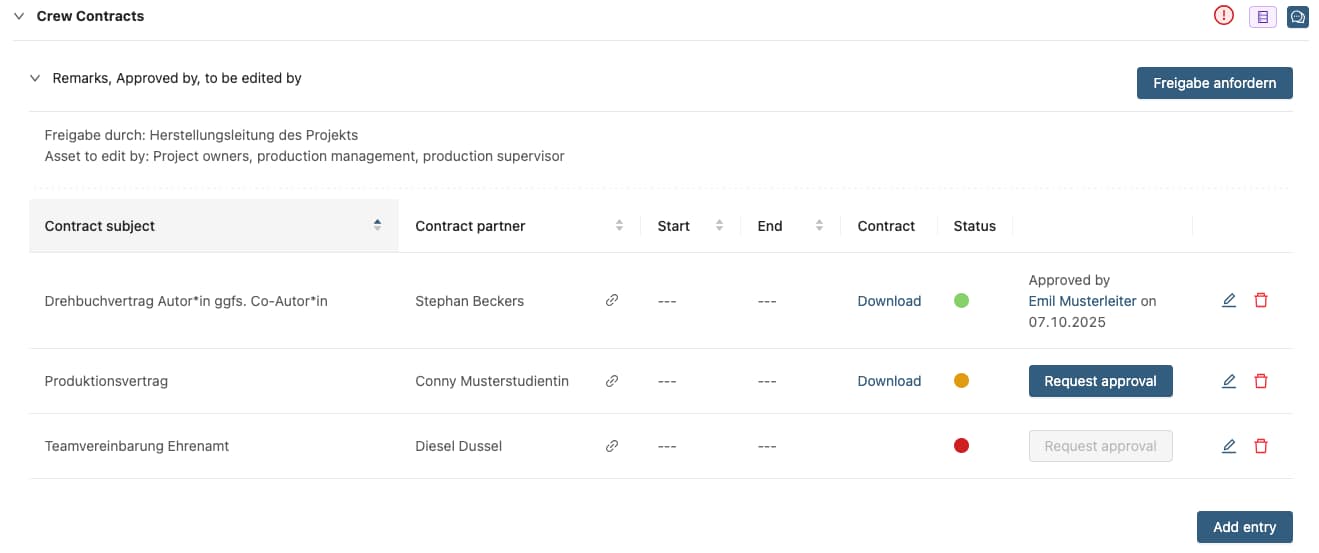The width and height of the screenshot is (1319, 553).
Task: Open the comments chat icon
Action: pyautogui.click(x=1298, y=17)
